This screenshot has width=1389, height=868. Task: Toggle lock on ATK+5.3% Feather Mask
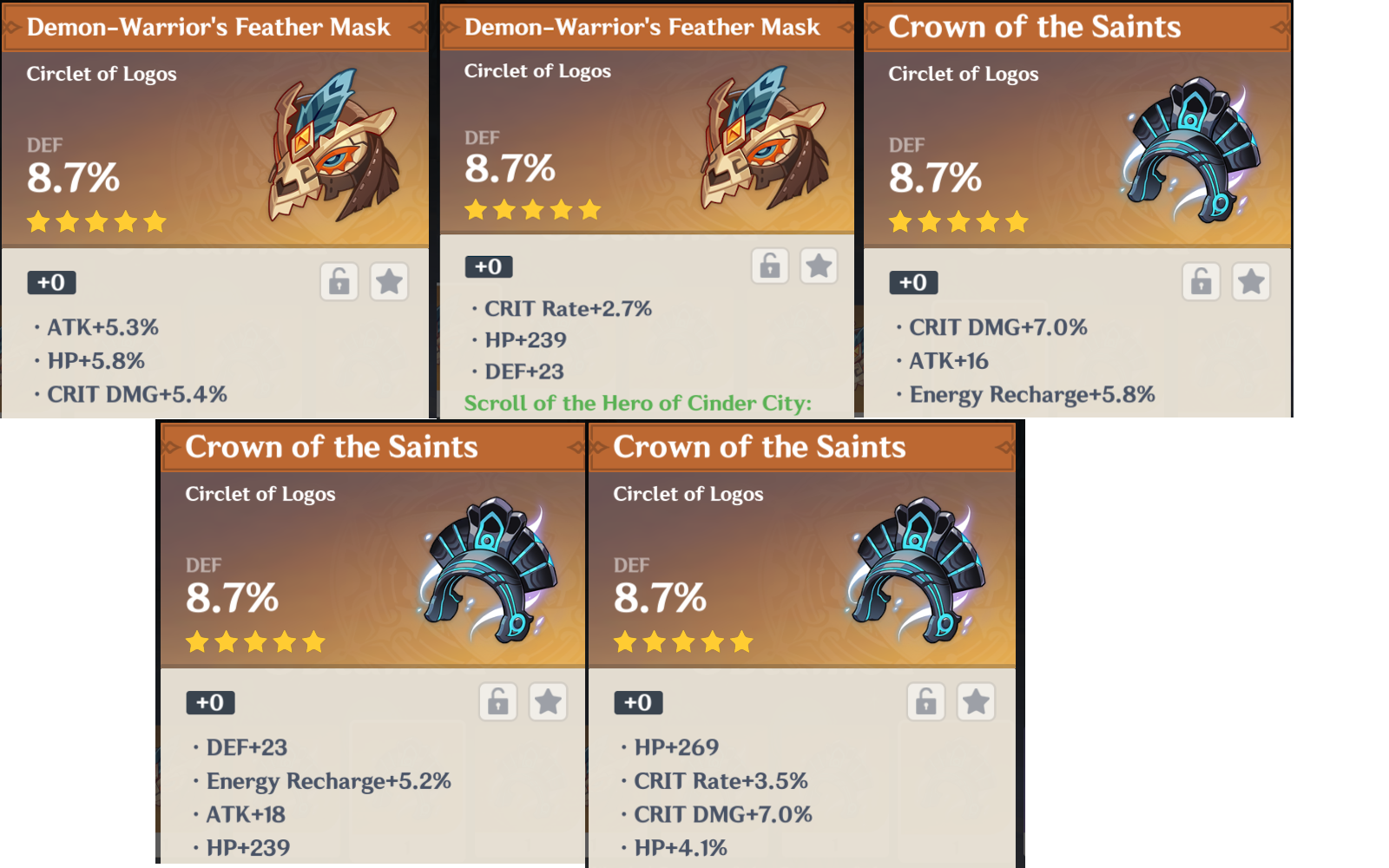[x=339, y=281]
